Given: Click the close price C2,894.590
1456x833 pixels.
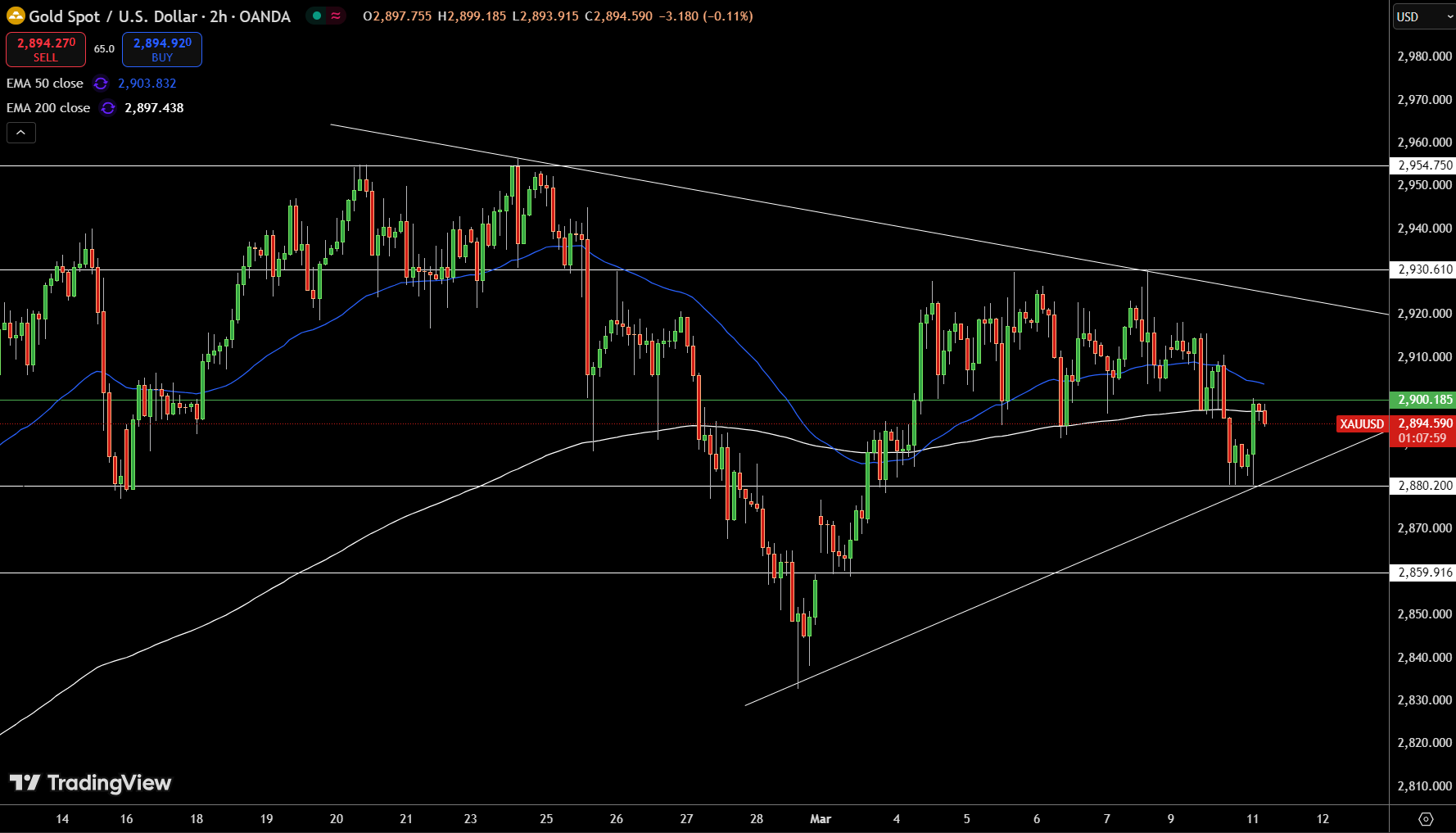Looking at the screenshot, I should (619, 16).
